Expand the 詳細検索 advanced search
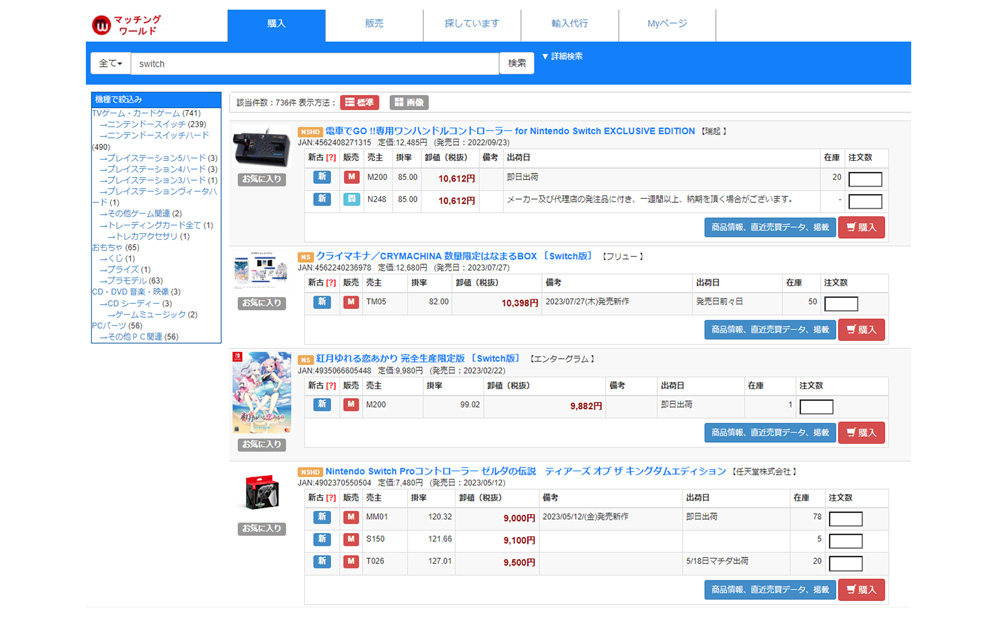Image resolution: width=1000 pixels, height=625 pixels. click(562, 56)
